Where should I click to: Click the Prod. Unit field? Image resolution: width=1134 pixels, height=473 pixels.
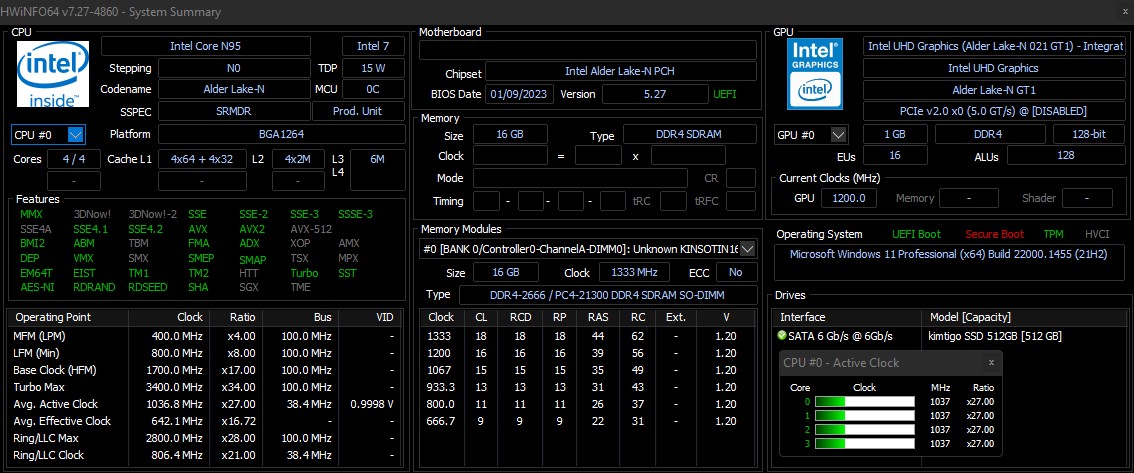[358, 111]
